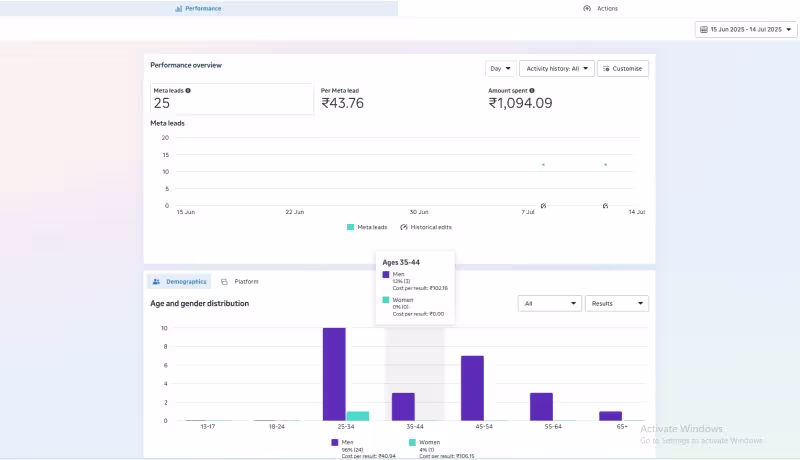Screen dimensions: 800x460
Task: Toggle Meta leads series in chart legend
Action: tap(367, 227)
